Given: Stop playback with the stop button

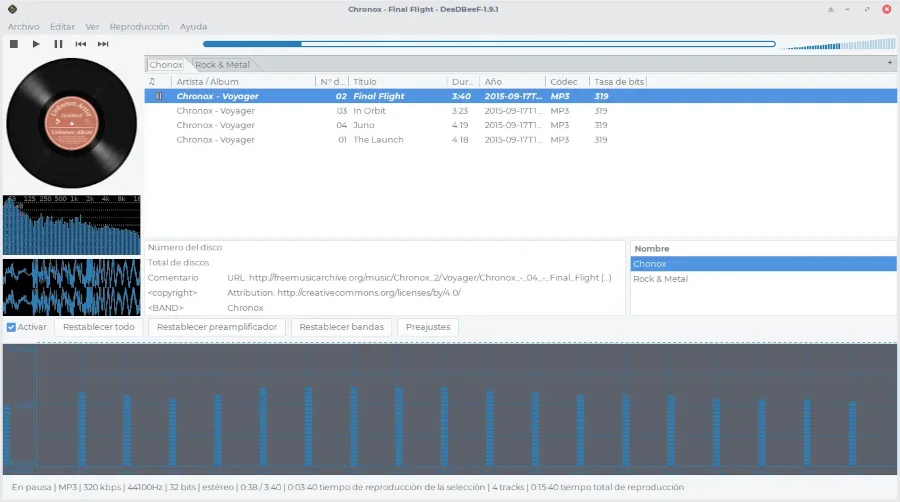Looking at the screenshot, I should click(x=14, y=44).
